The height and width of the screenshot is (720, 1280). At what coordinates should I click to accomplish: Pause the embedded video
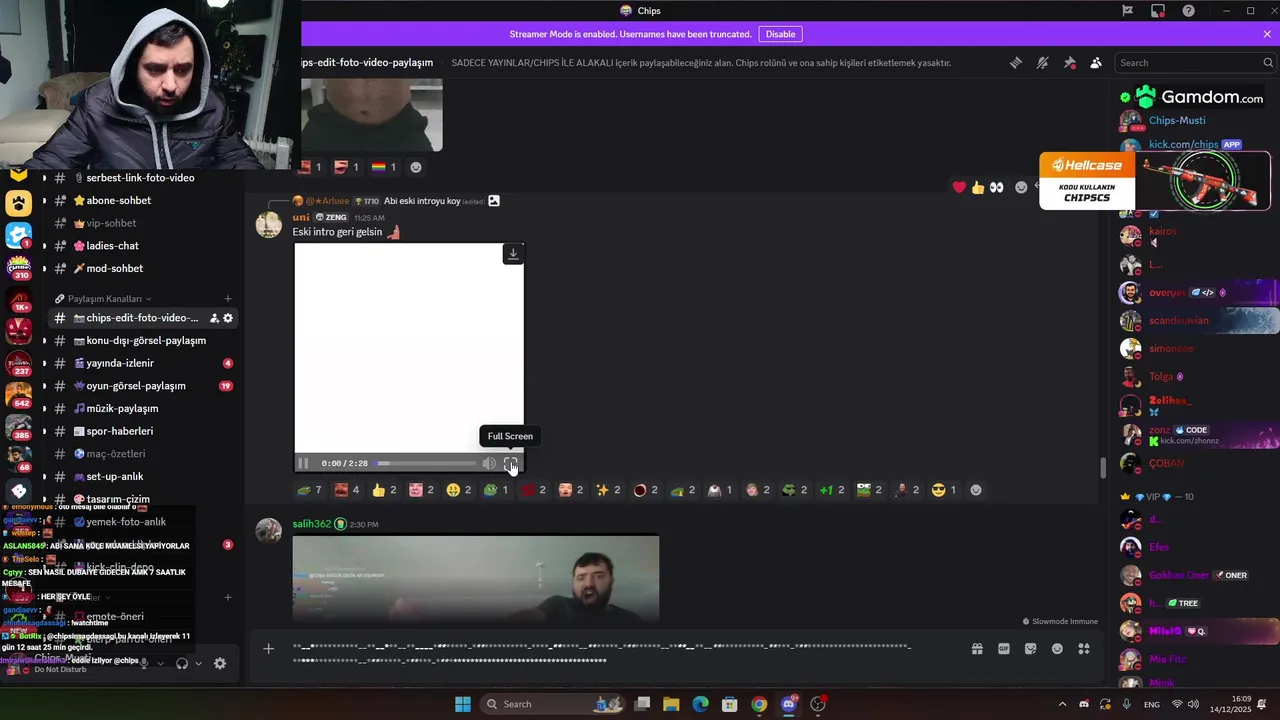tap(303, 463)
